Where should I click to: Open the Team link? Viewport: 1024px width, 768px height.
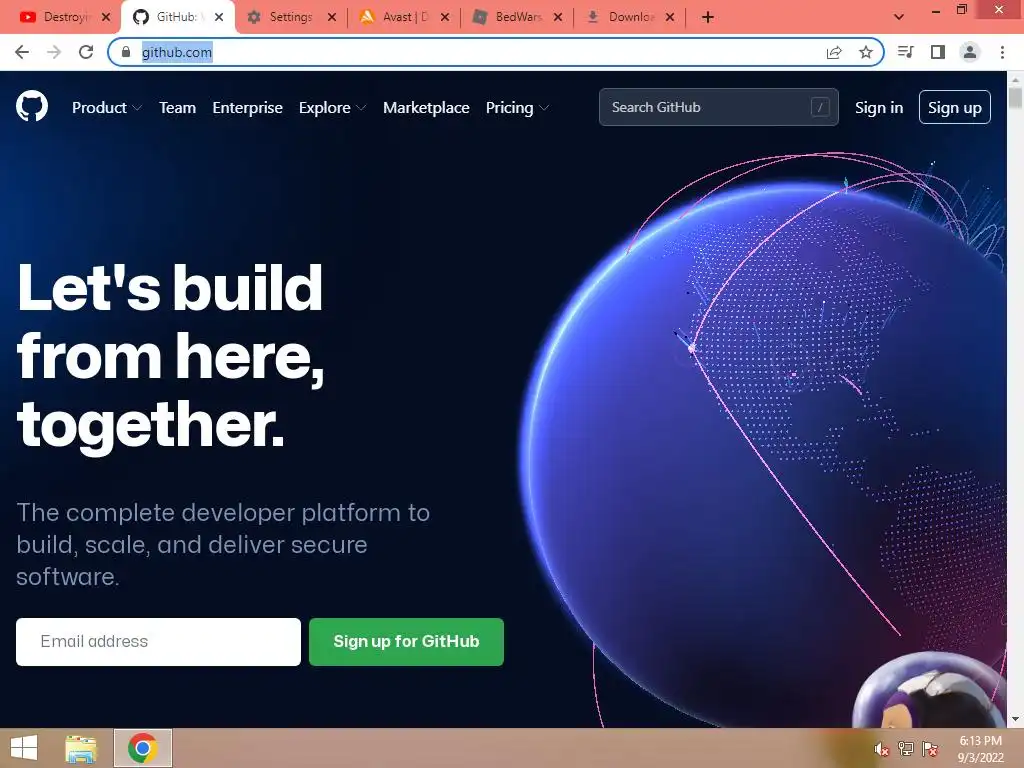pyautogui.click(x=178, y=108)
